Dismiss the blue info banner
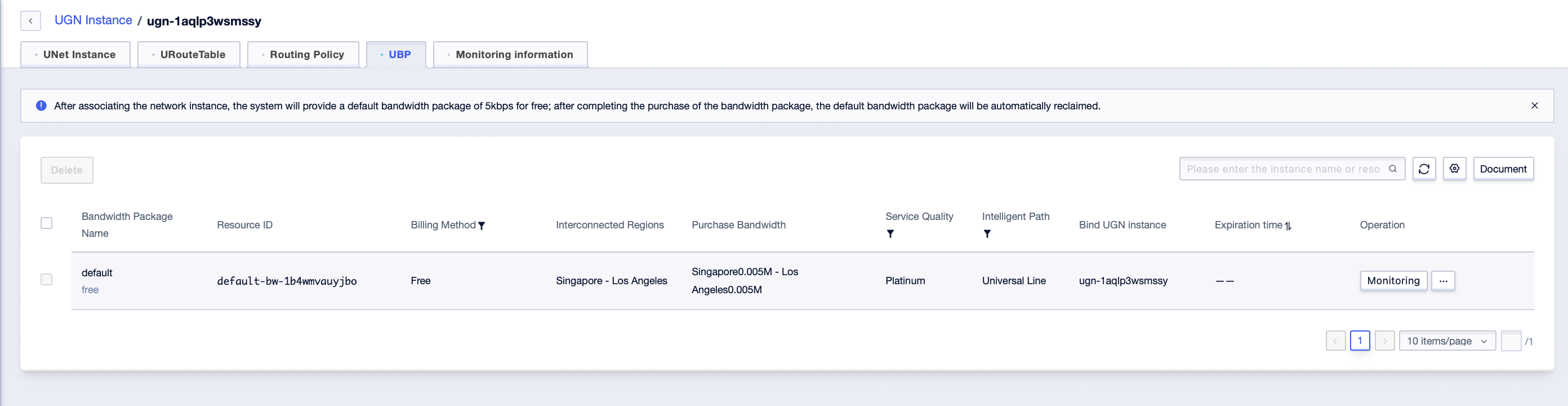 [1535, 105]
